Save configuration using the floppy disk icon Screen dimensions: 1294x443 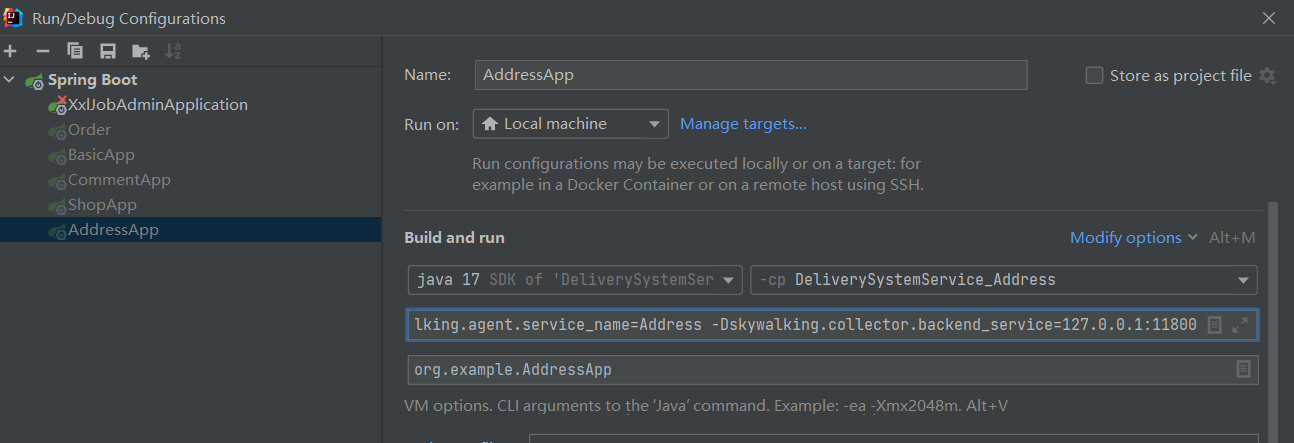[x=107, y=51]
